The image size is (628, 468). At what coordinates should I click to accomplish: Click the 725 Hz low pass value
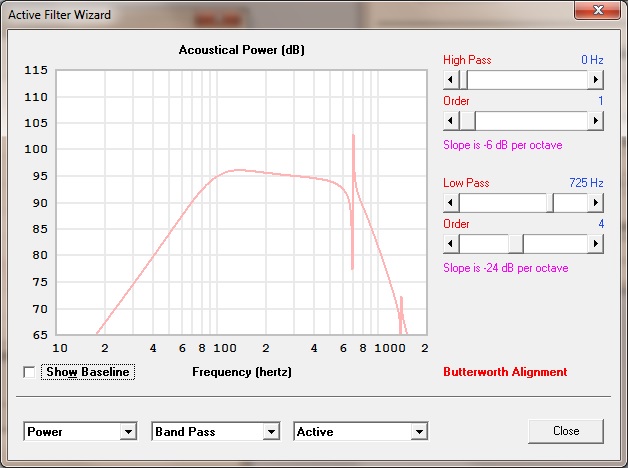point(586,183)
